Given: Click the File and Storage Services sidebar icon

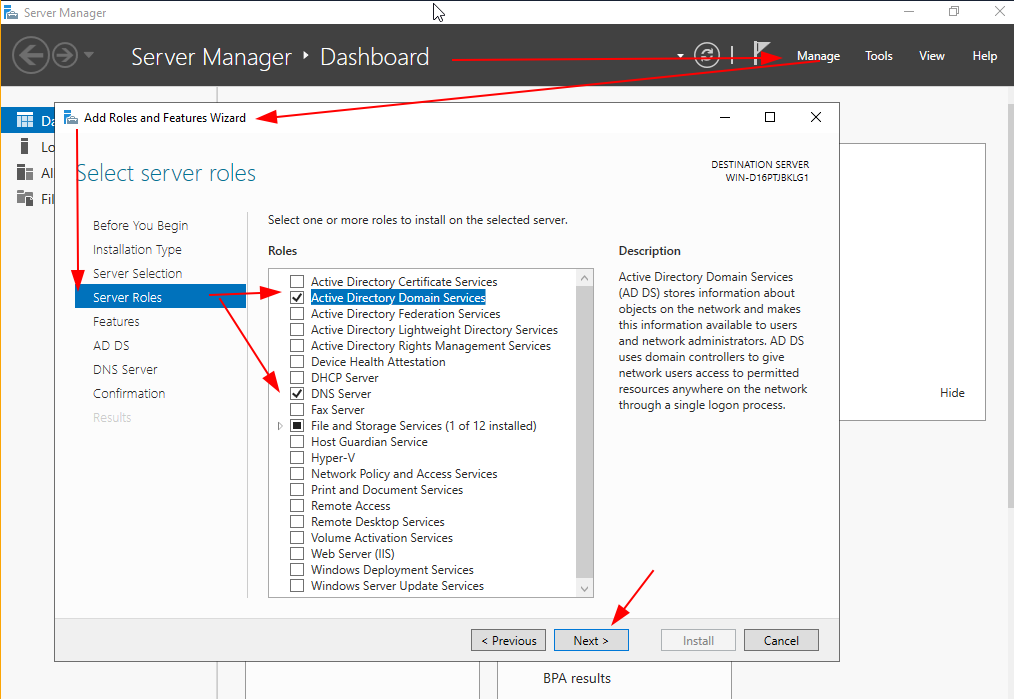Looking at the screenshot, I should click(25, 198).
